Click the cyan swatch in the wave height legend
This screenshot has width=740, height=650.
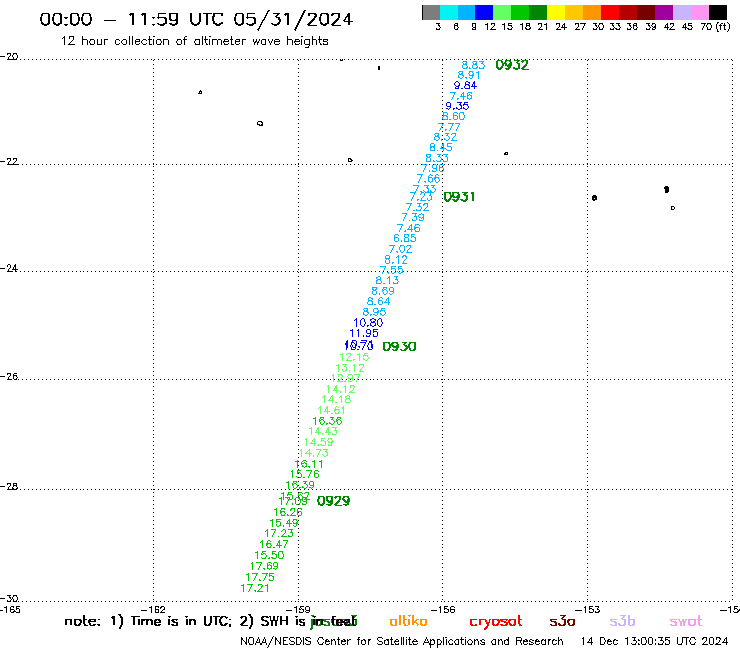(449, 12)
